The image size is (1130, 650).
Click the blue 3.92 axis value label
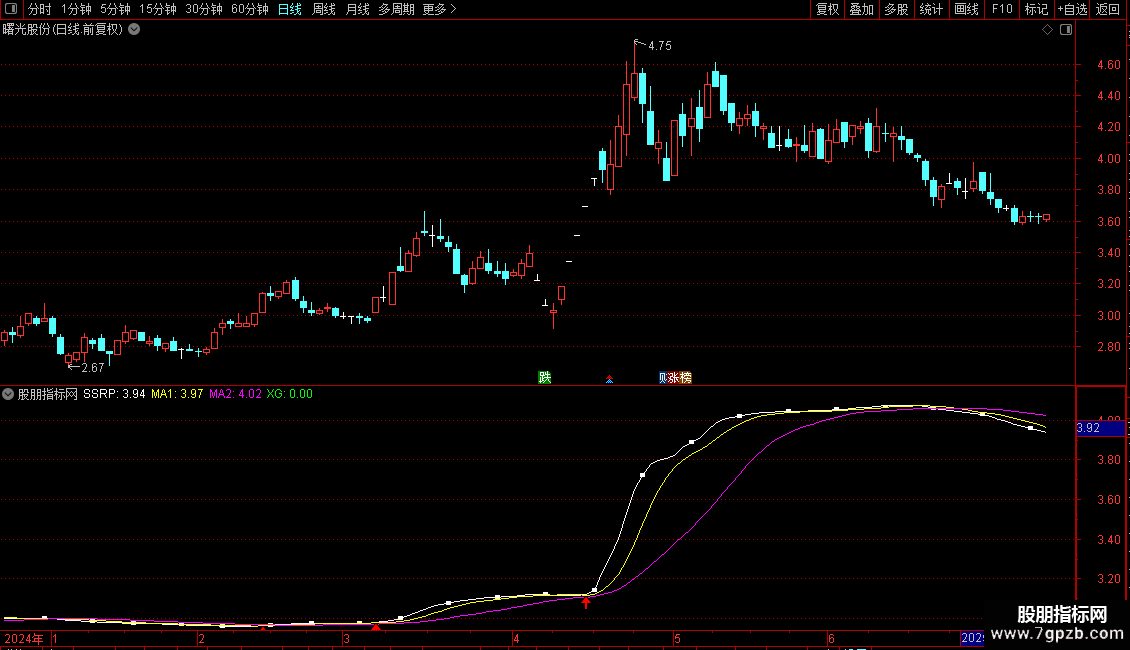1100,428
